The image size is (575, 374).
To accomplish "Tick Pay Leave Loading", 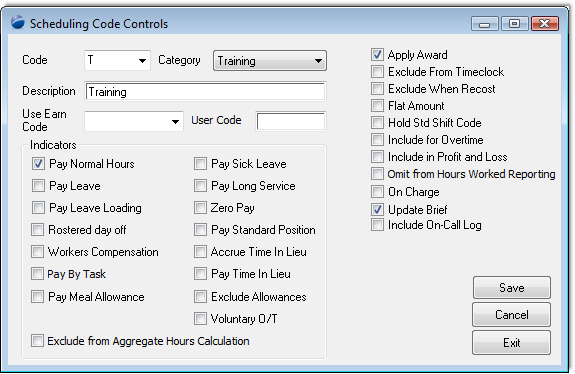I will [38, 208].
